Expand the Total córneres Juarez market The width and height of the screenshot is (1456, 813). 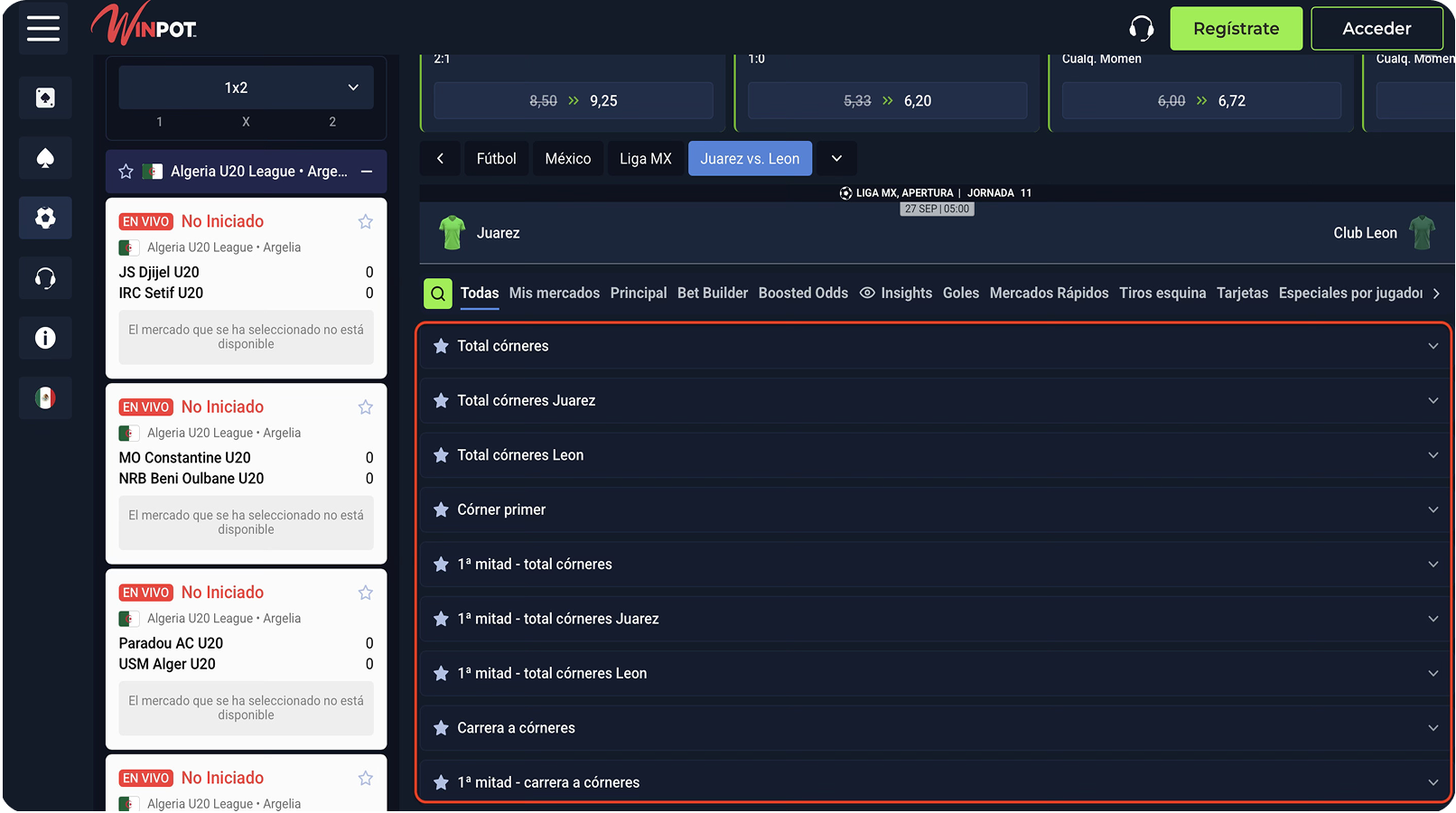click(1433, 400)
